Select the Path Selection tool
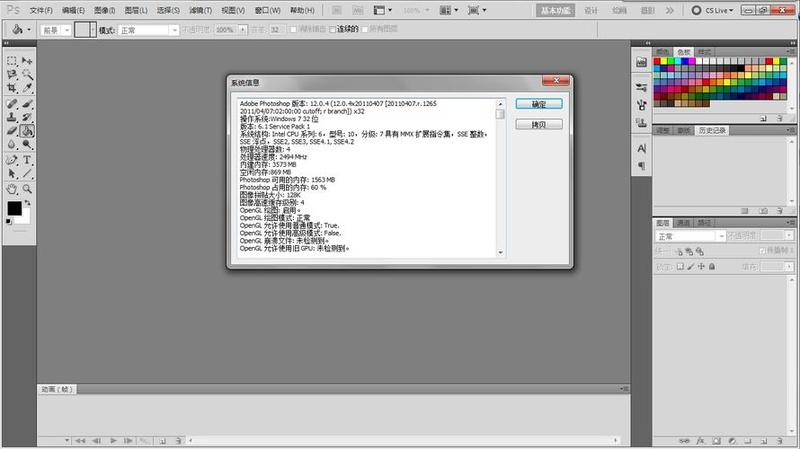Viewport: 800px width, 449px height. [12, 174]
